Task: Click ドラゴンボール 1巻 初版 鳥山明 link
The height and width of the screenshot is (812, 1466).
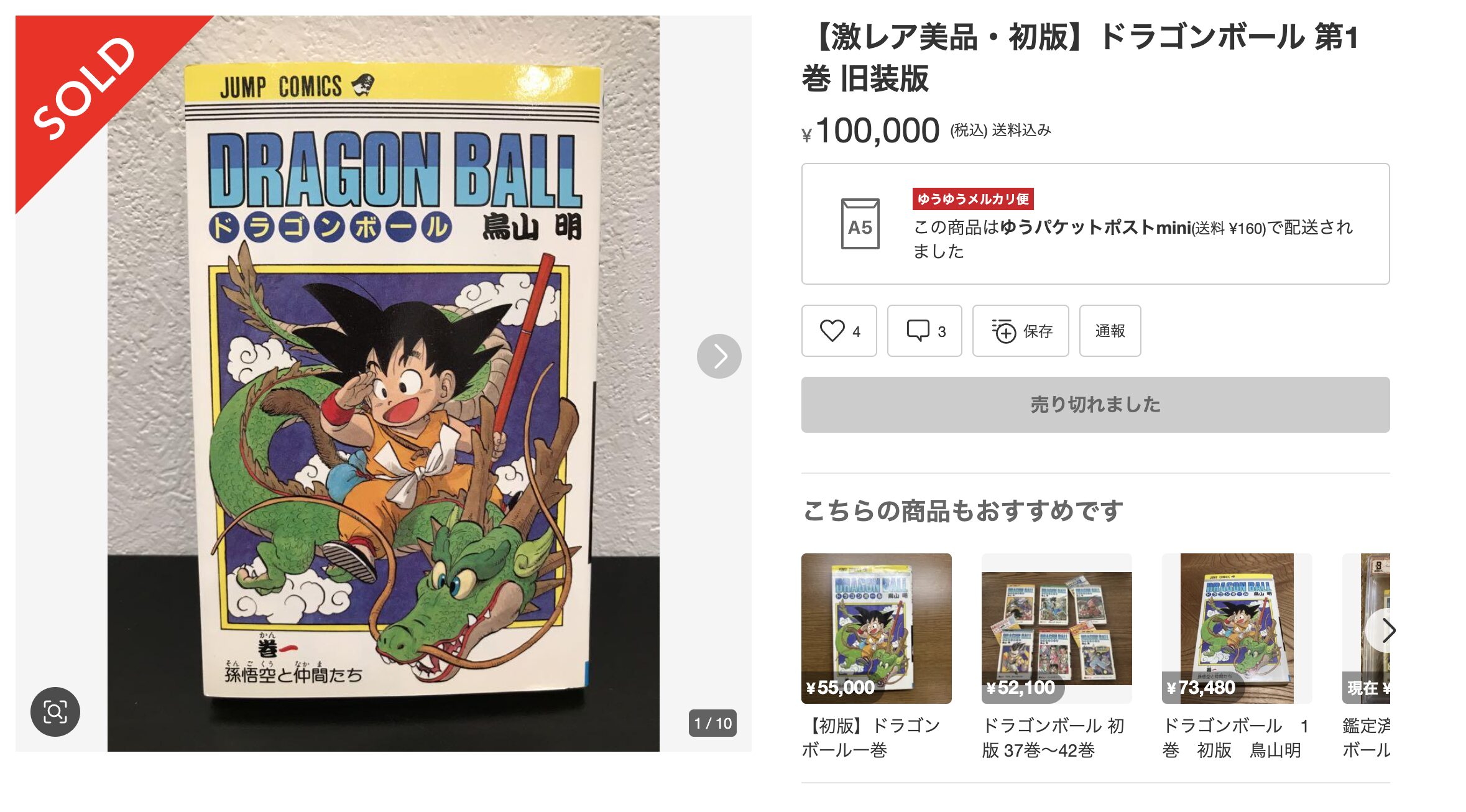Action: click(x=1235, y=738)
